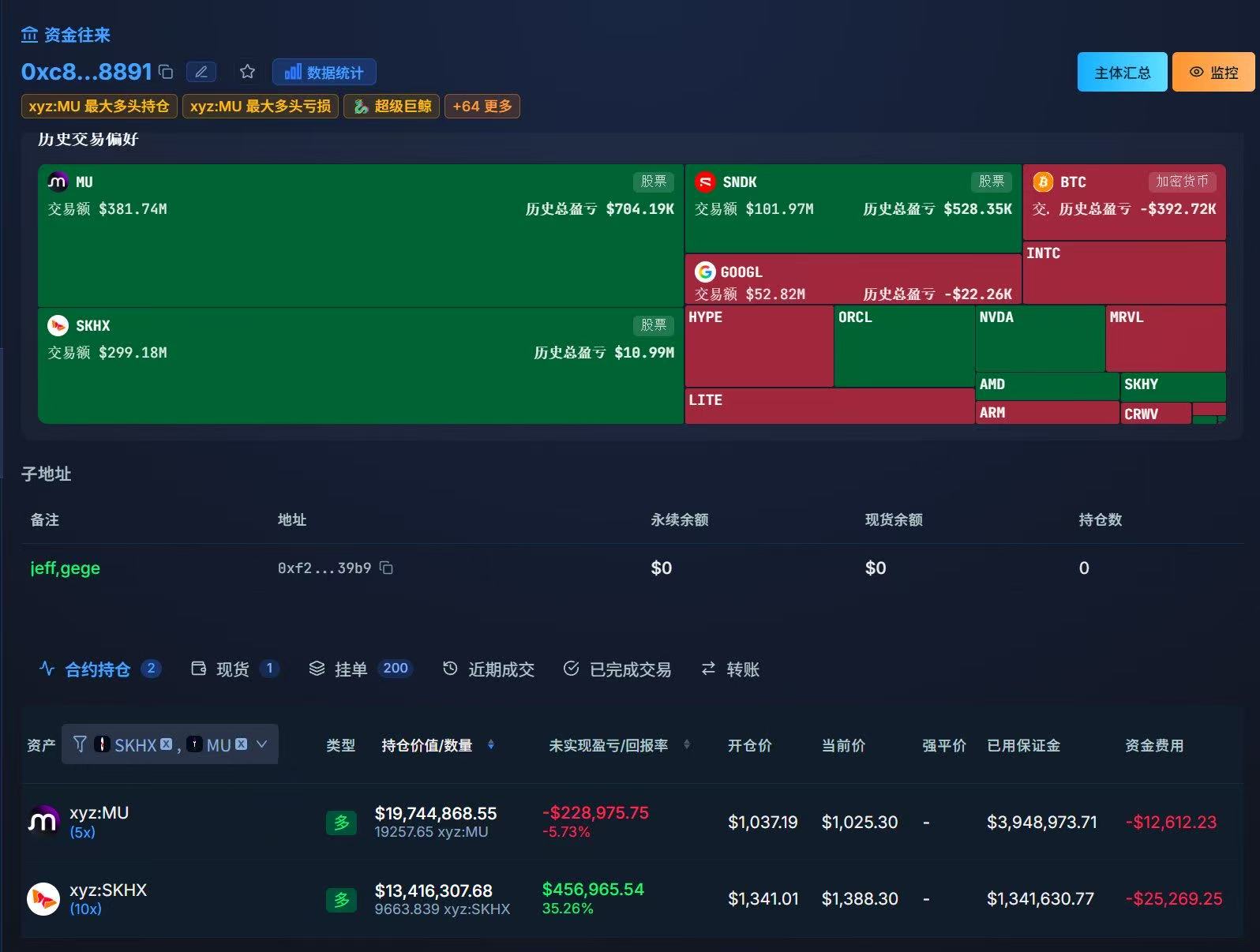
Task: Copy the main wallet address 0xc8...8891
Action: point(166,72)
